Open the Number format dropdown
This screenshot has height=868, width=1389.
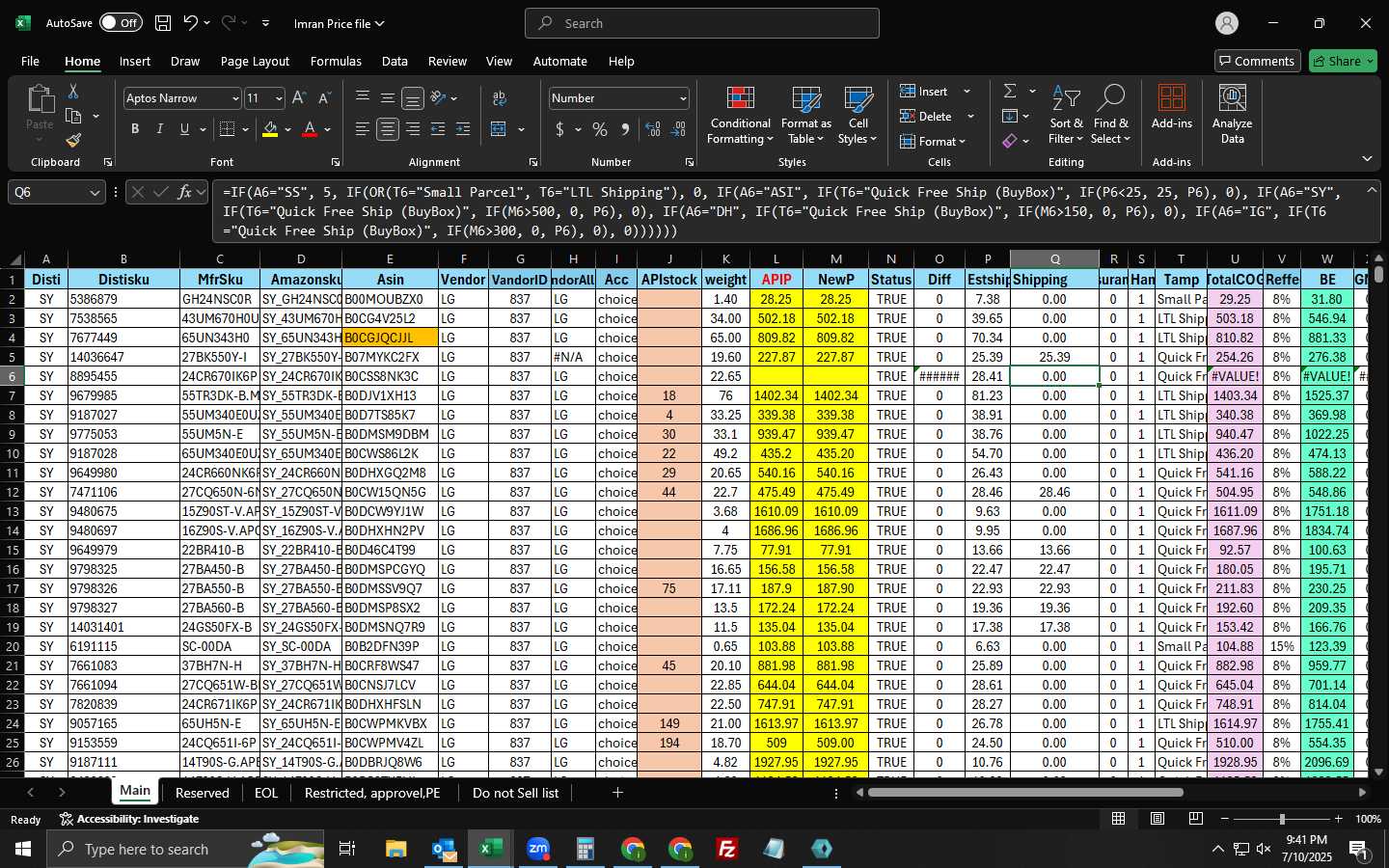point(683,98)
